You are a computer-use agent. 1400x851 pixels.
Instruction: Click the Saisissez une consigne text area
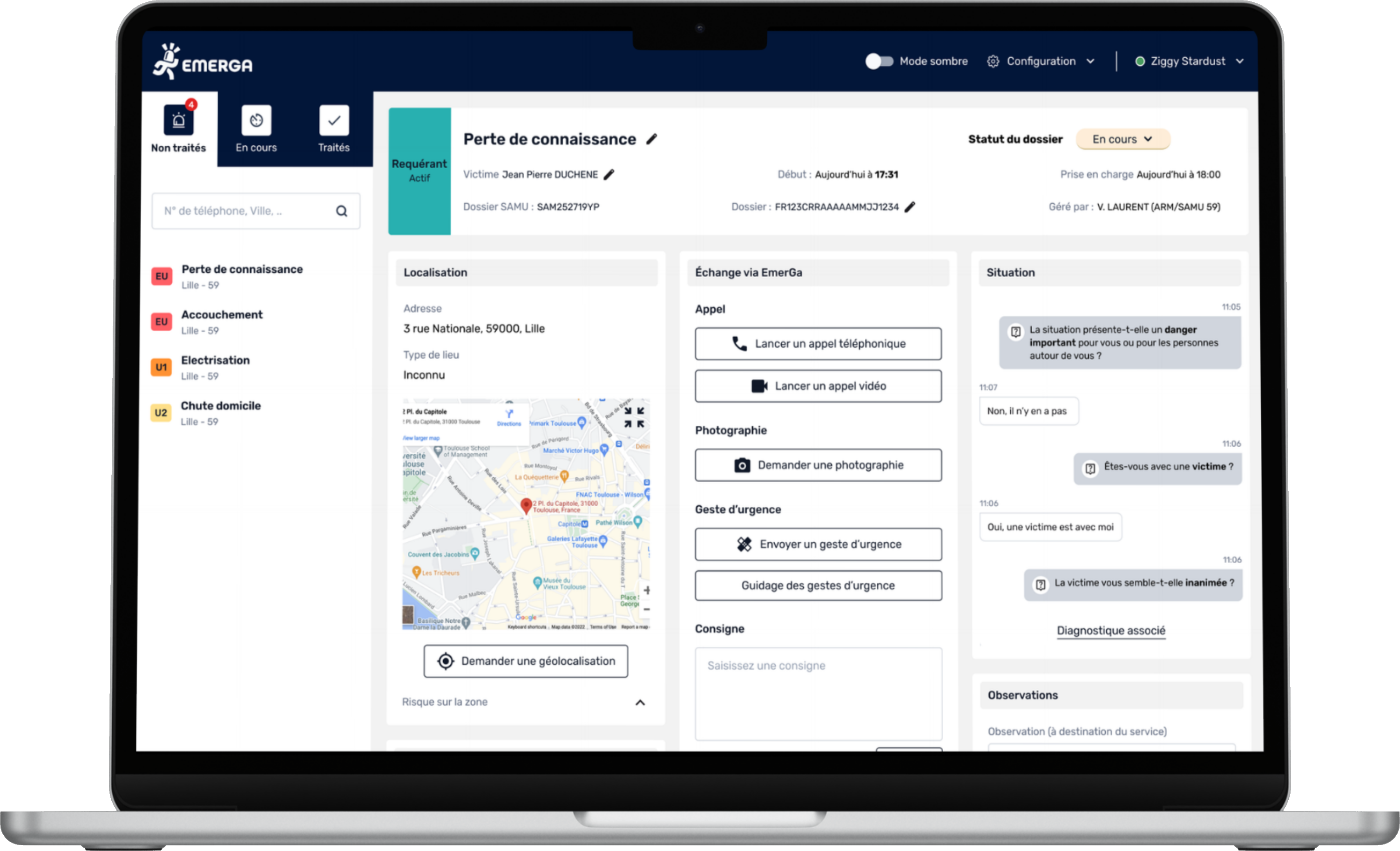click(x=818, y=693)
